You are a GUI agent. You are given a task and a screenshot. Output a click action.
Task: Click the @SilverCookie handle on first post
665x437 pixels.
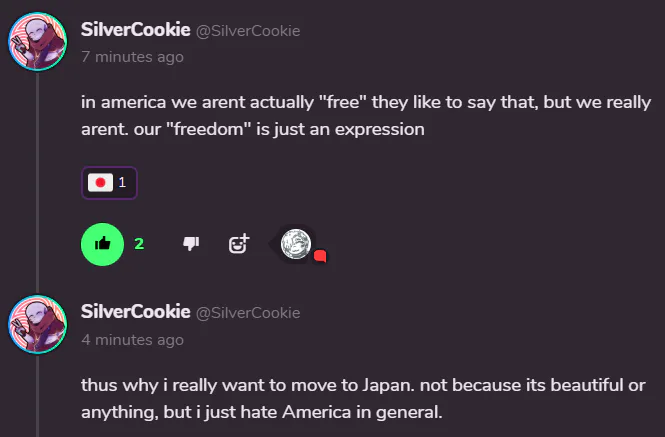(247, 31)
